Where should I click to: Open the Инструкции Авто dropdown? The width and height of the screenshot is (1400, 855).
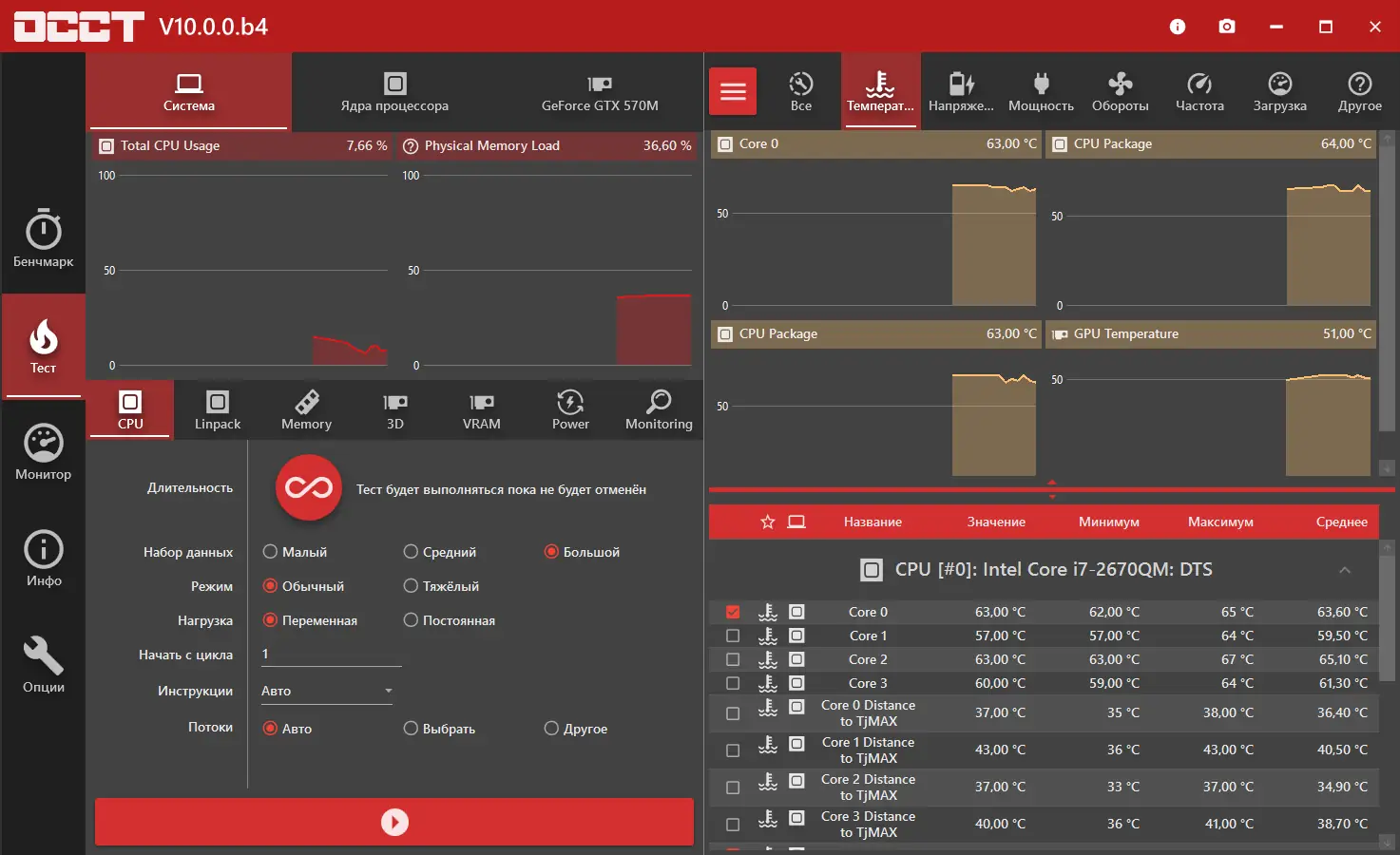click(x=327, y=691)
